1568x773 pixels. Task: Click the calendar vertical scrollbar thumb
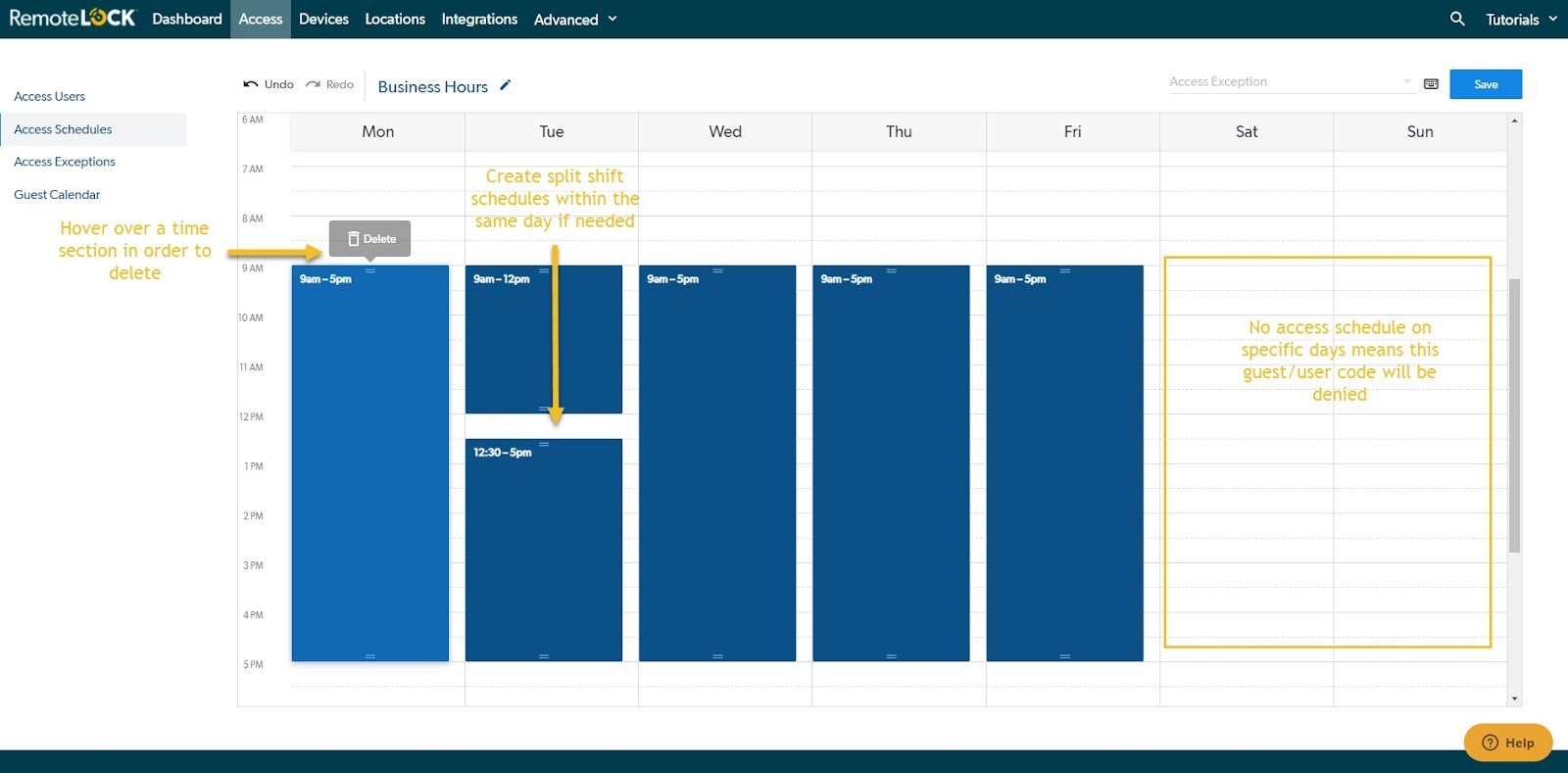[1514, 415]
